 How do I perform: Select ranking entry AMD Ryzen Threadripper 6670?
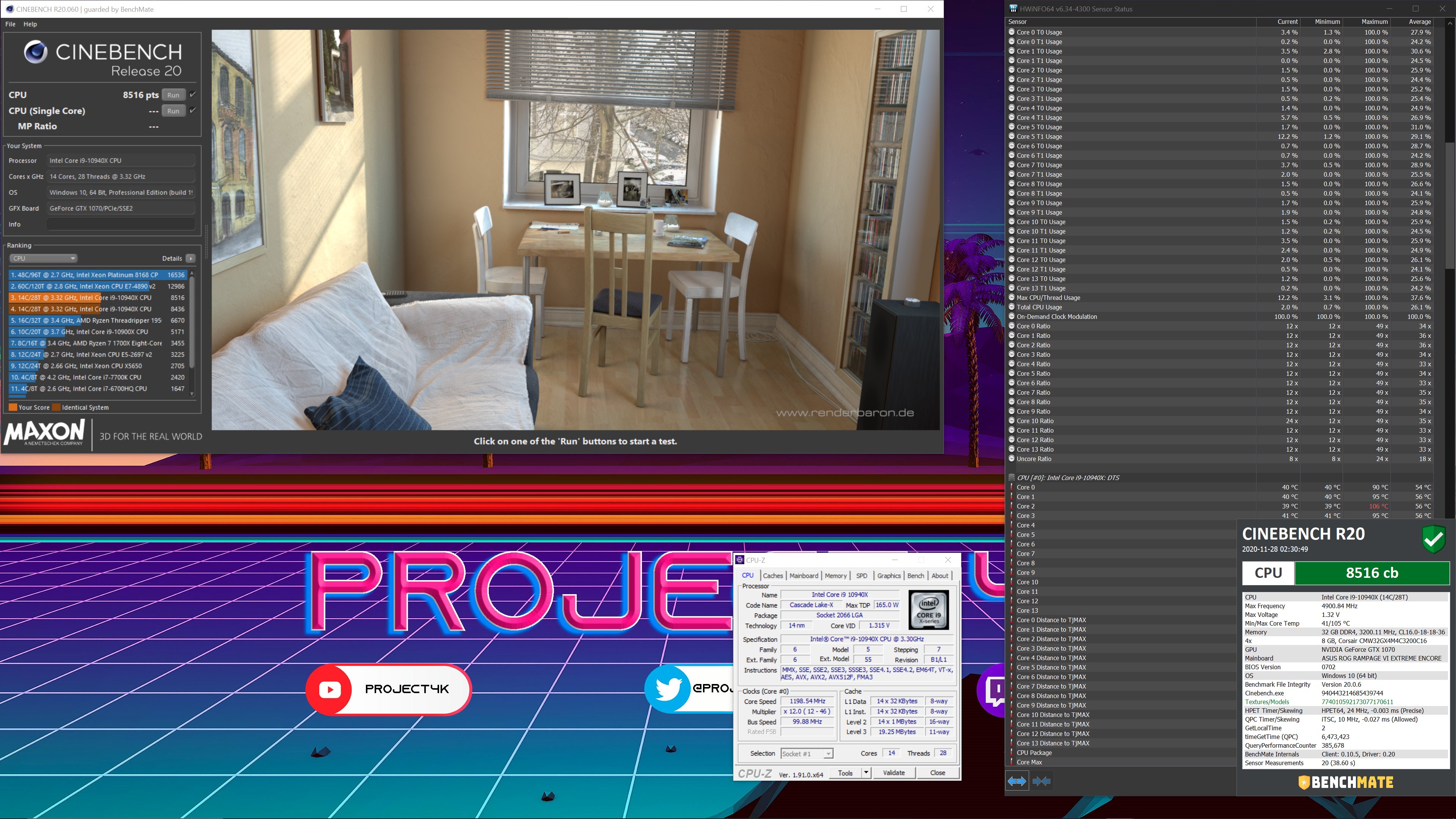[98, 320]
